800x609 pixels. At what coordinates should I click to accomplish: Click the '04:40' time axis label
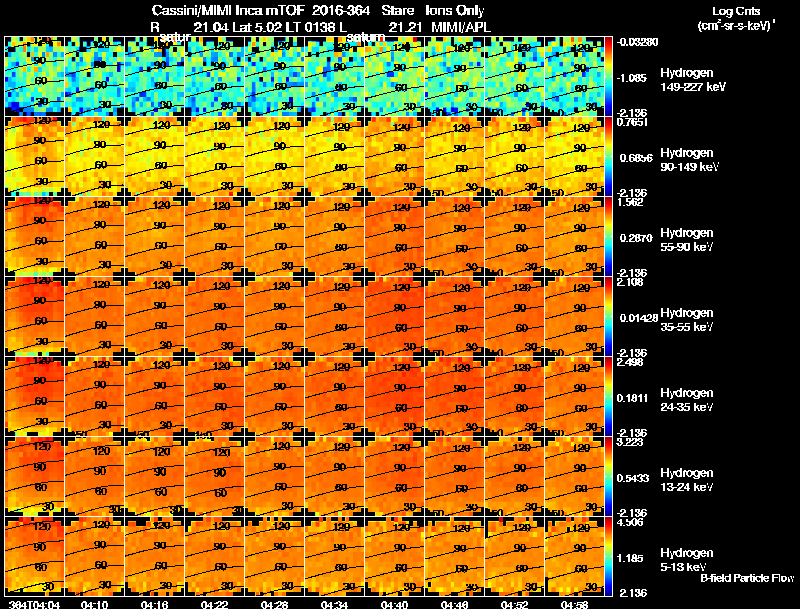click(394, 604)
